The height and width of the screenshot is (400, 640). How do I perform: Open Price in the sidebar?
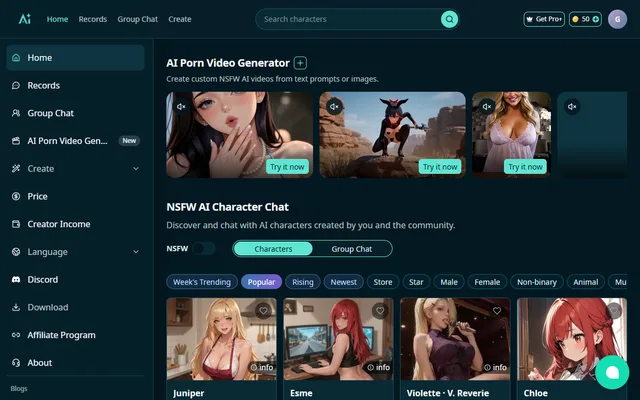coord(75,196)
